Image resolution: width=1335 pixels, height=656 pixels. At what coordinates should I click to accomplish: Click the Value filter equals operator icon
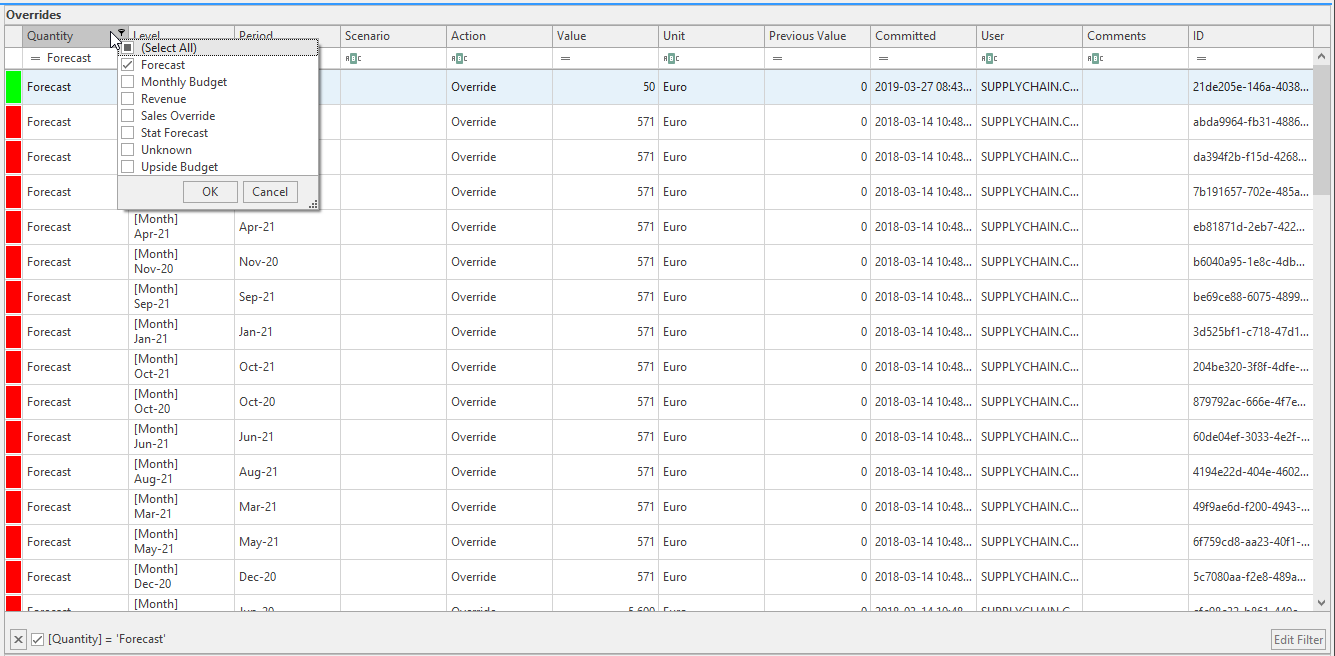[565, 58]
